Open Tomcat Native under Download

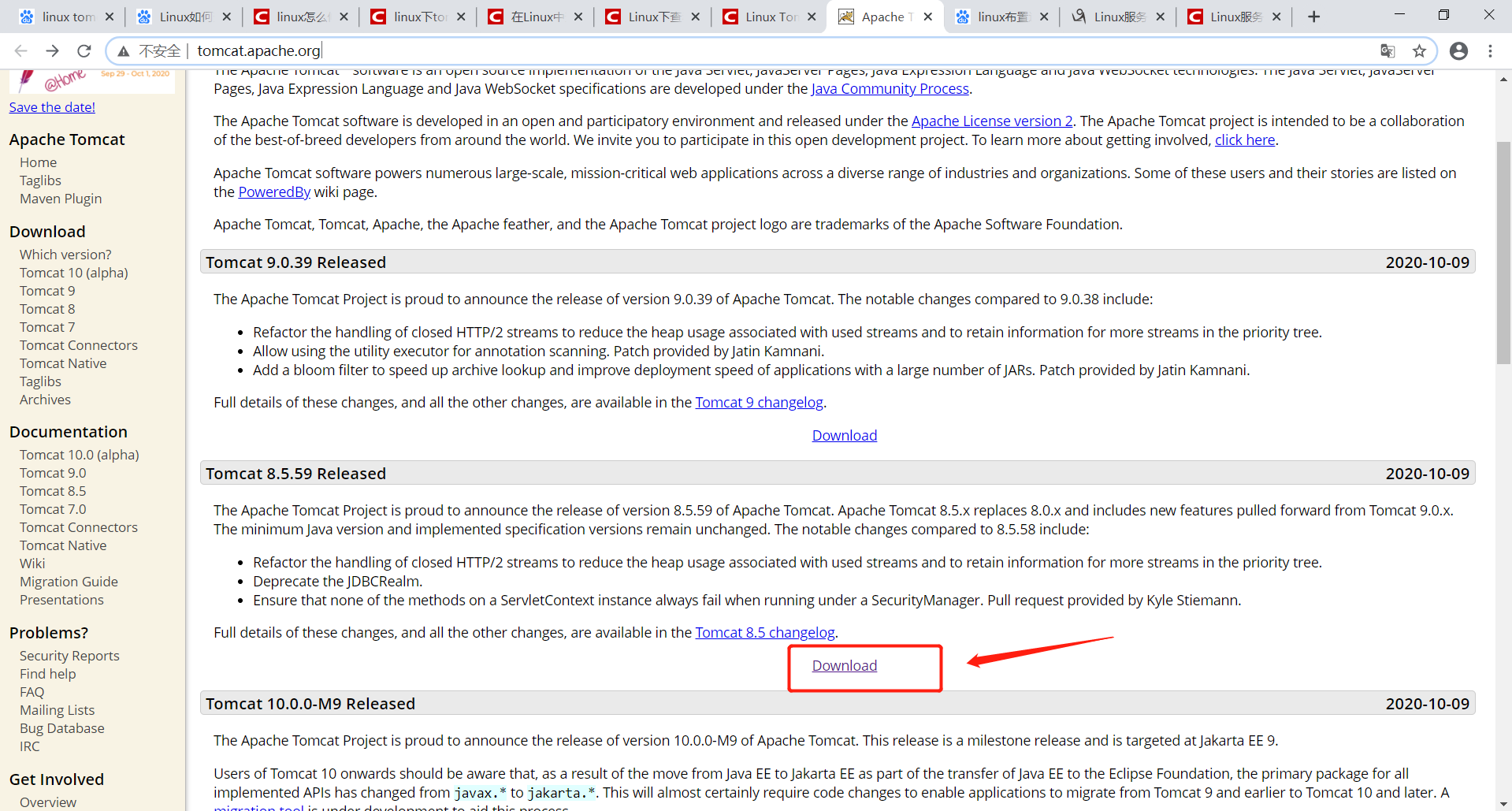[x=63, y=363]
